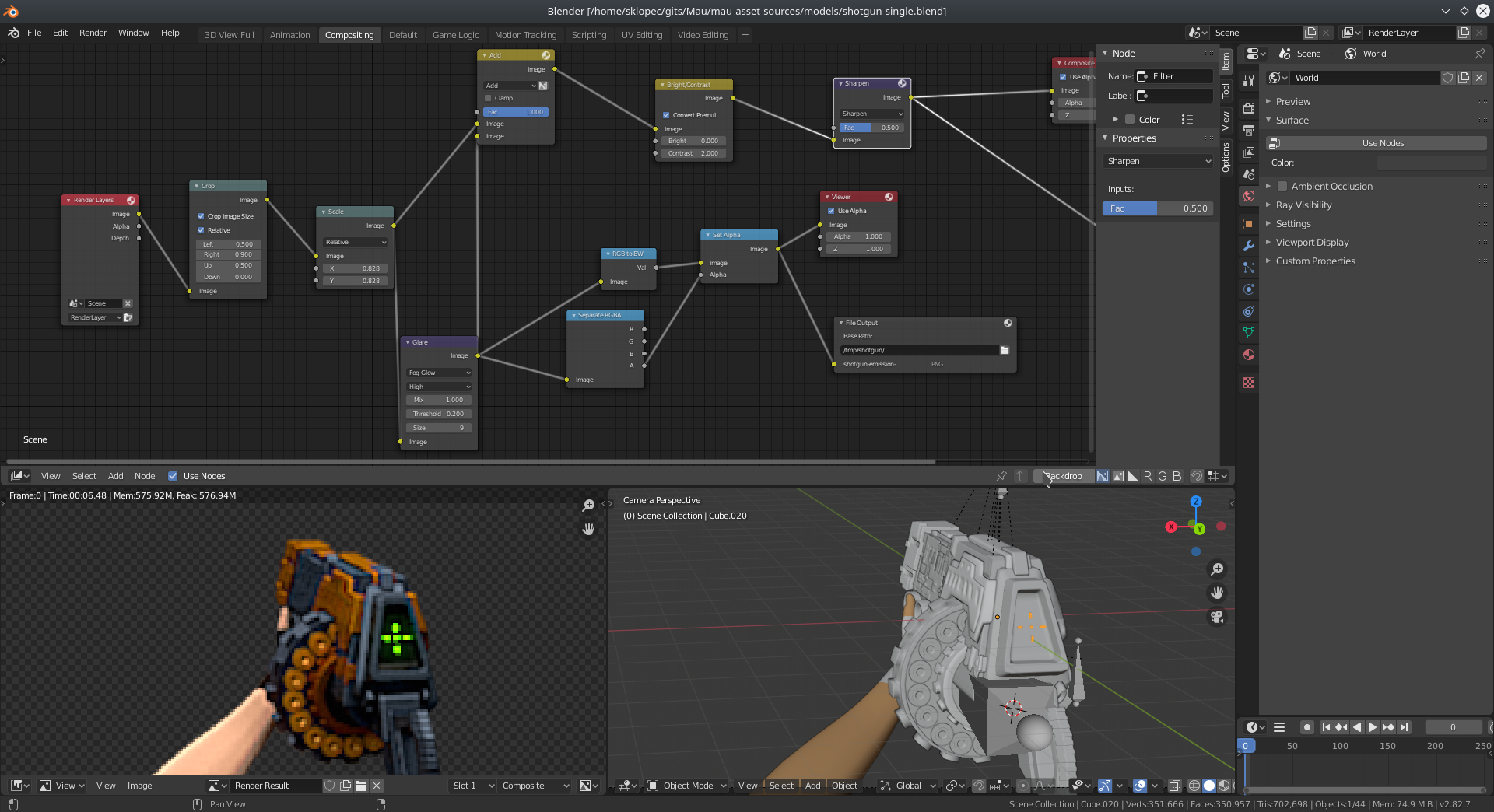
Task: Open the Fog Glow dropdown on Glare node
Action: [440, 373]
